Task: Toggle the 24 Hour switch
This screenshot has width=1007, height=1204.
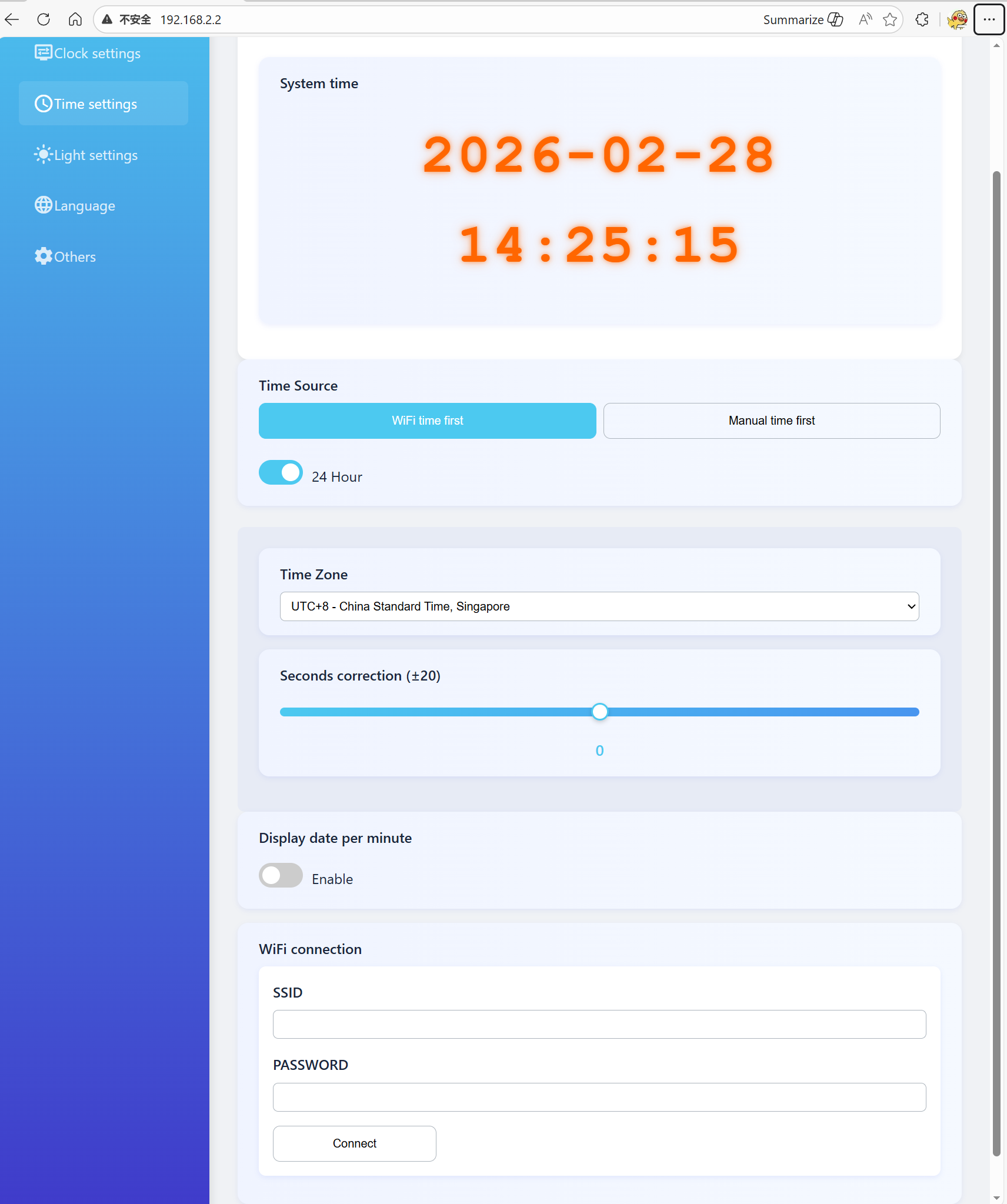Action: coord(281,473)
